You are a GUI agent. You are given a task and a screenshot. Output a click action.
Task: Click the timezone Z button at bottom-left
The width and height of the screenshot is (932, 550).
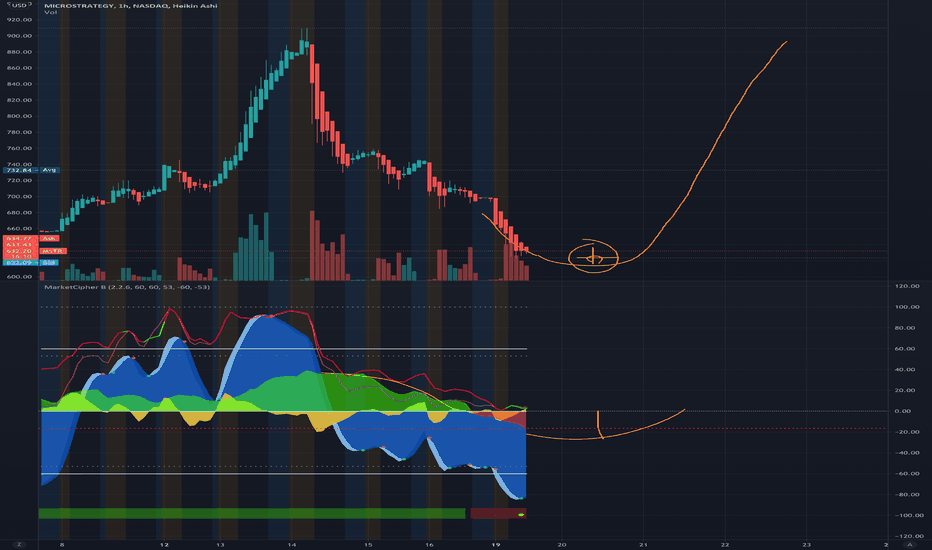click(20, 545)
